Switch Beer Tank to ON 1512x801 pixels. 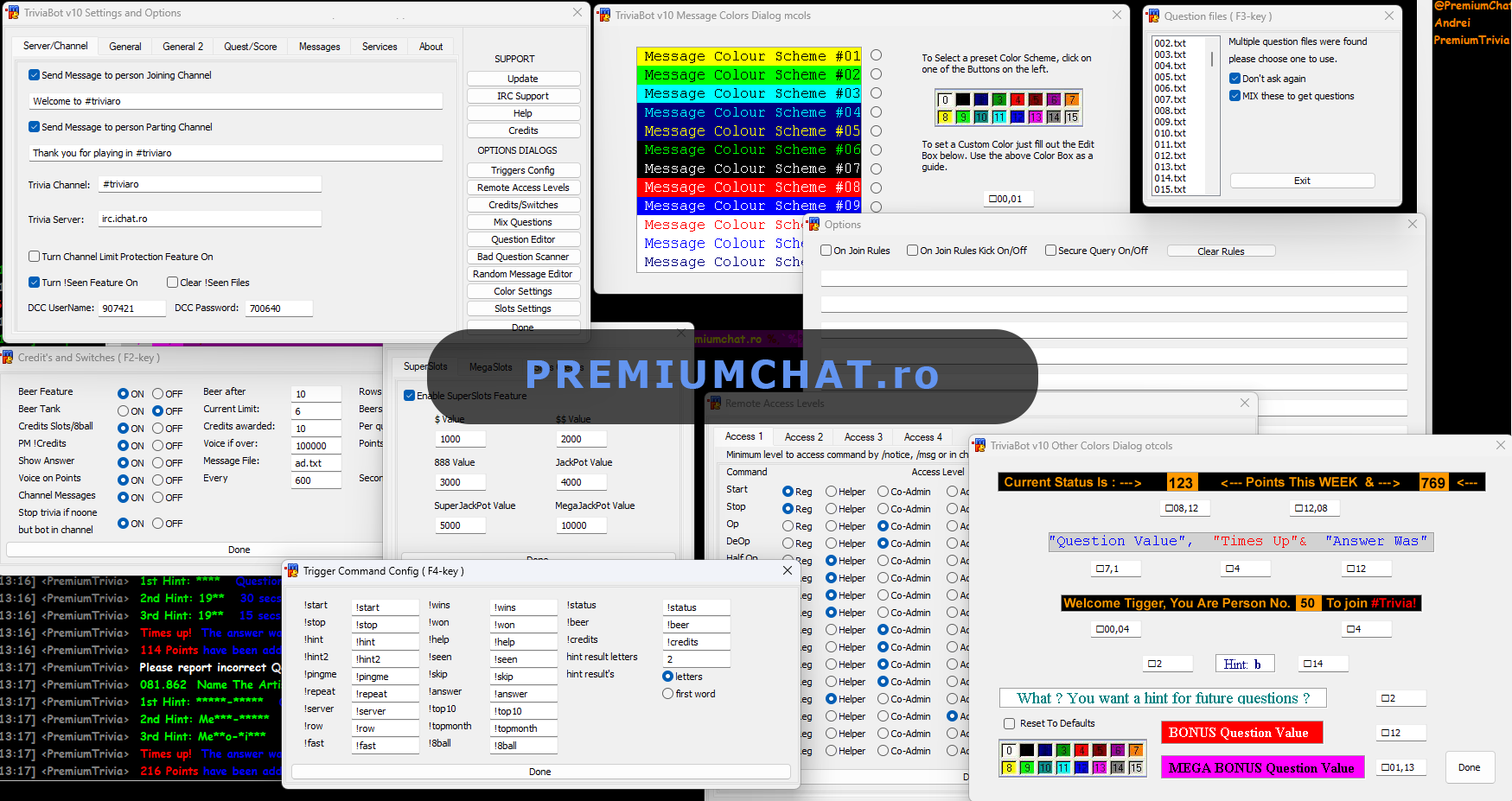(x=124, y=411)
